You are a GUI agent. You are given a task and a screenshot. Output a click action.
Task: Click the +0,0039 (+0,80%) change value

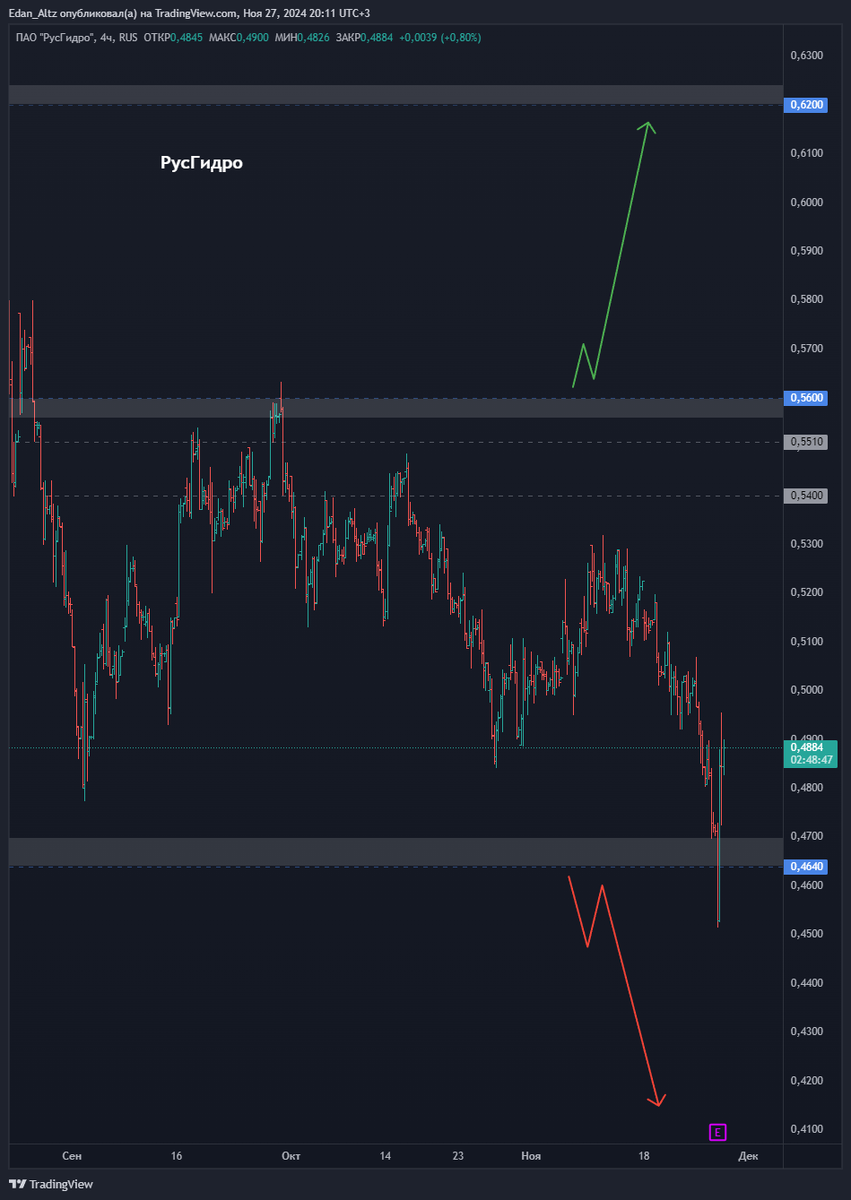click(440, 37)
